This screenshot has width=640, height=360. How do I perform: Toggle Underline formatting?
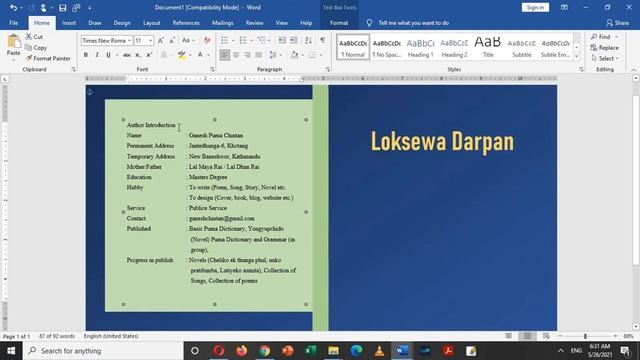108,55
